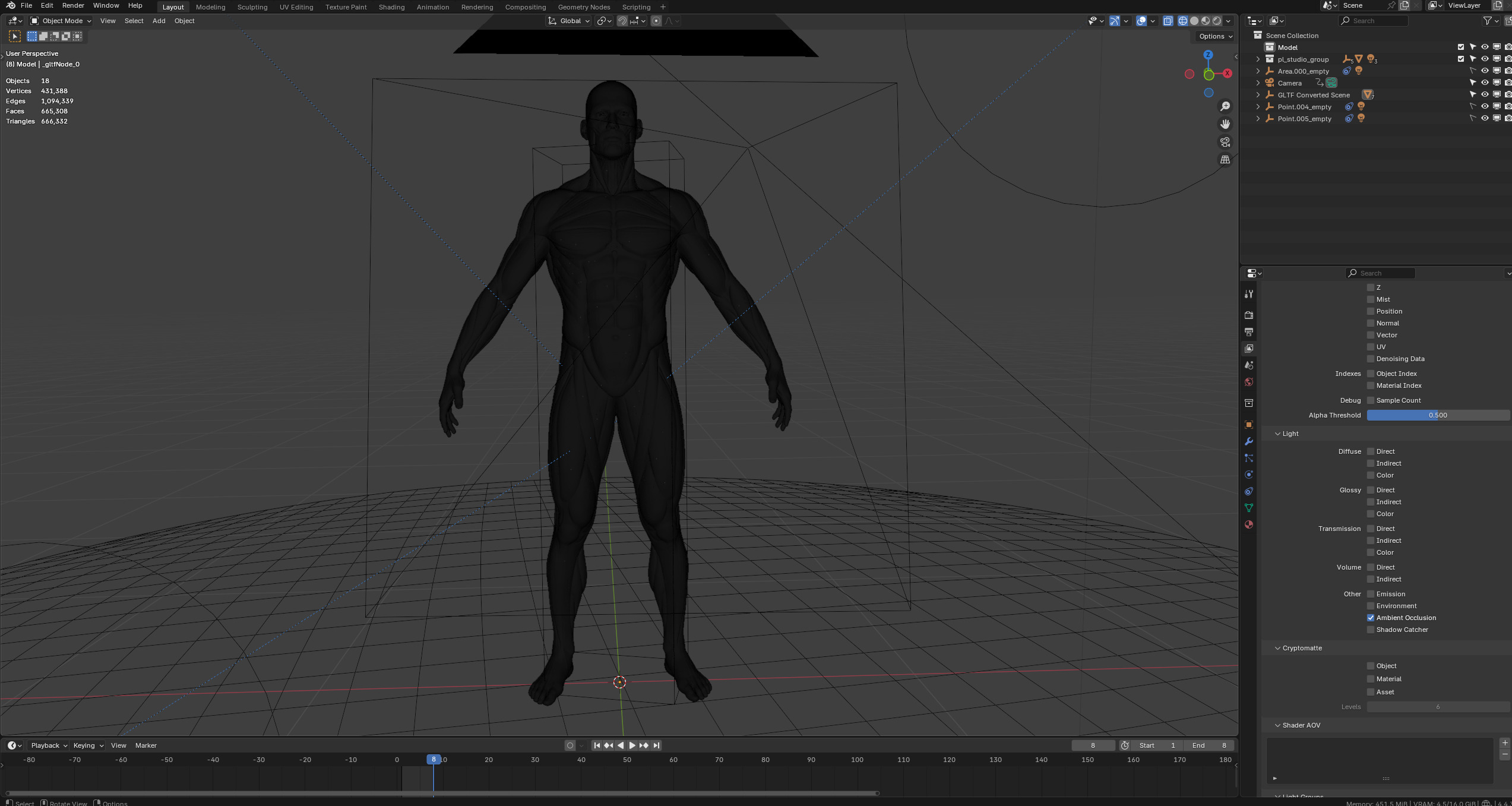
Task: Enable the Mist pass checkbox
Action: pos(1371,299)
